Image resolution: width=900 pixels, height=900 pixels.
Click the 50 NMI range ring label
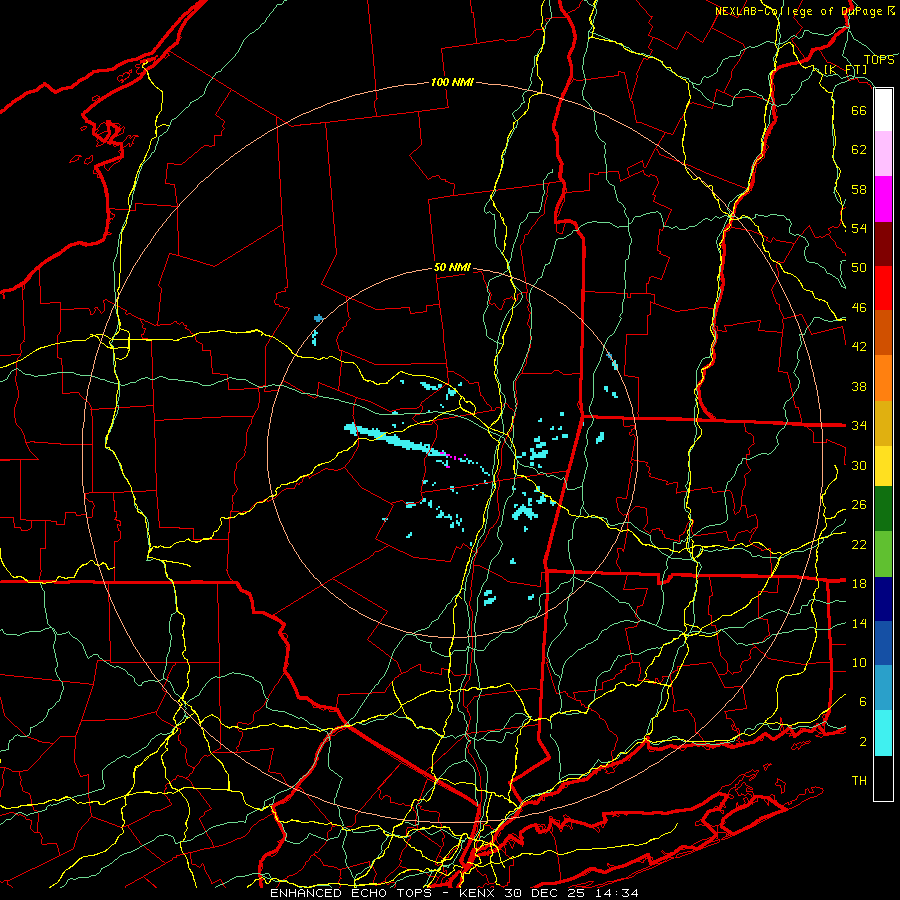pos(452,267)
